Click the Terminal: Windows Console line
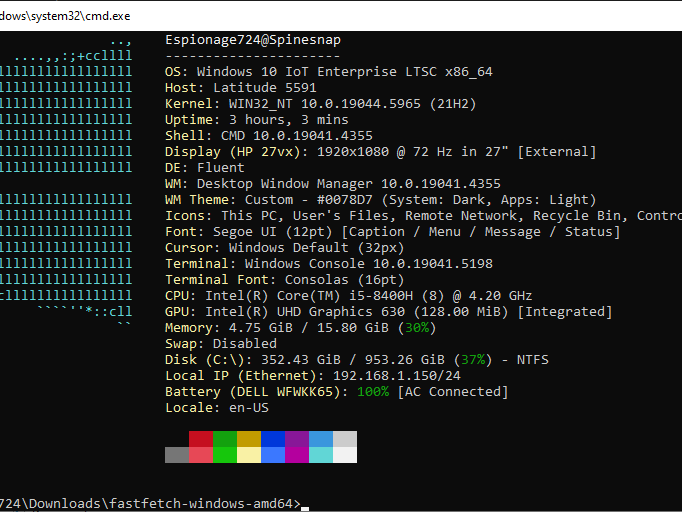Screen dimensions: 682x512 pos(329,264)
